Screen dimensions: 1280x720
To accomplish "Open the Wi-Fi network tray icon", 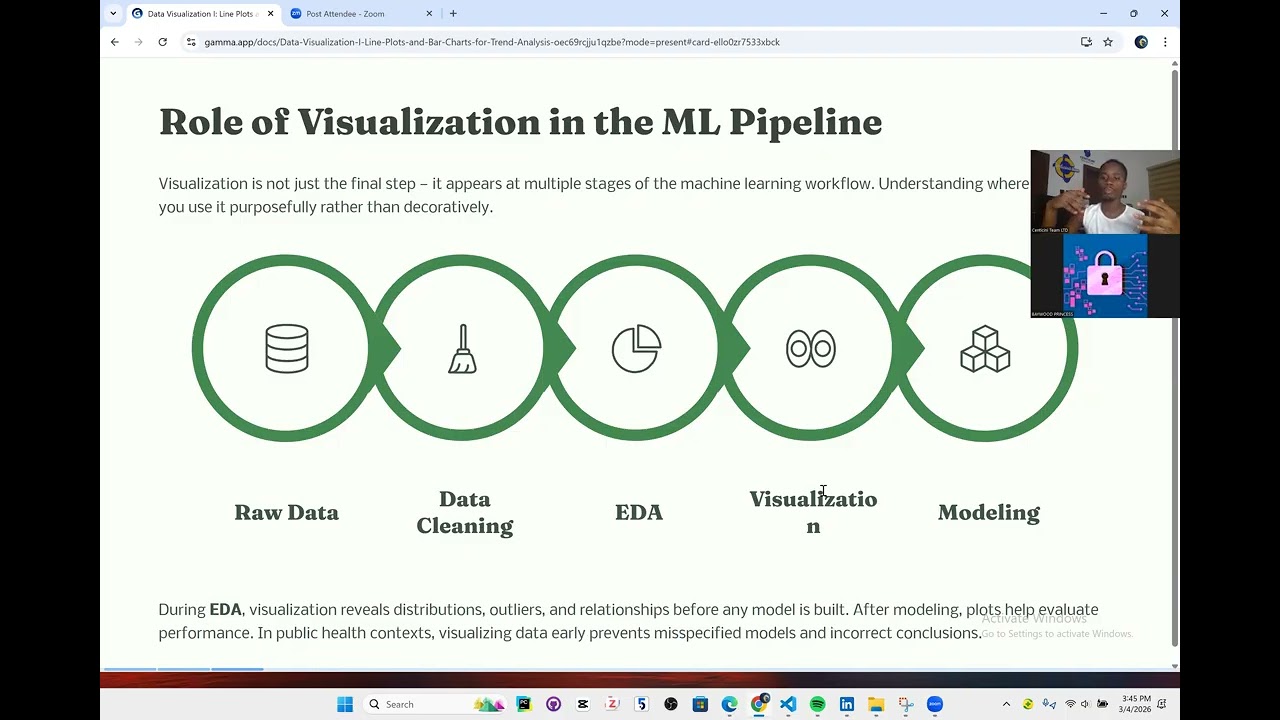I will (1070, 704).
